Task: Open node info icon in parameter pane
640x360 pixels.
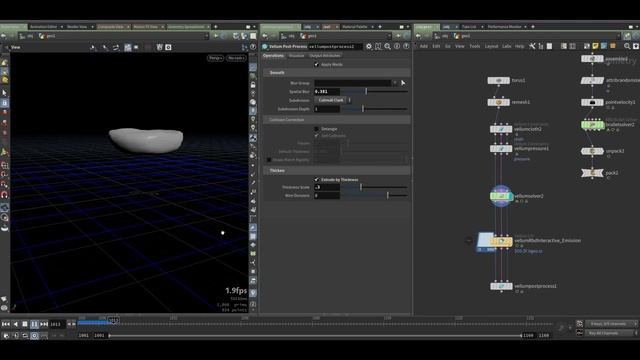Action: [x=397, y=47]
